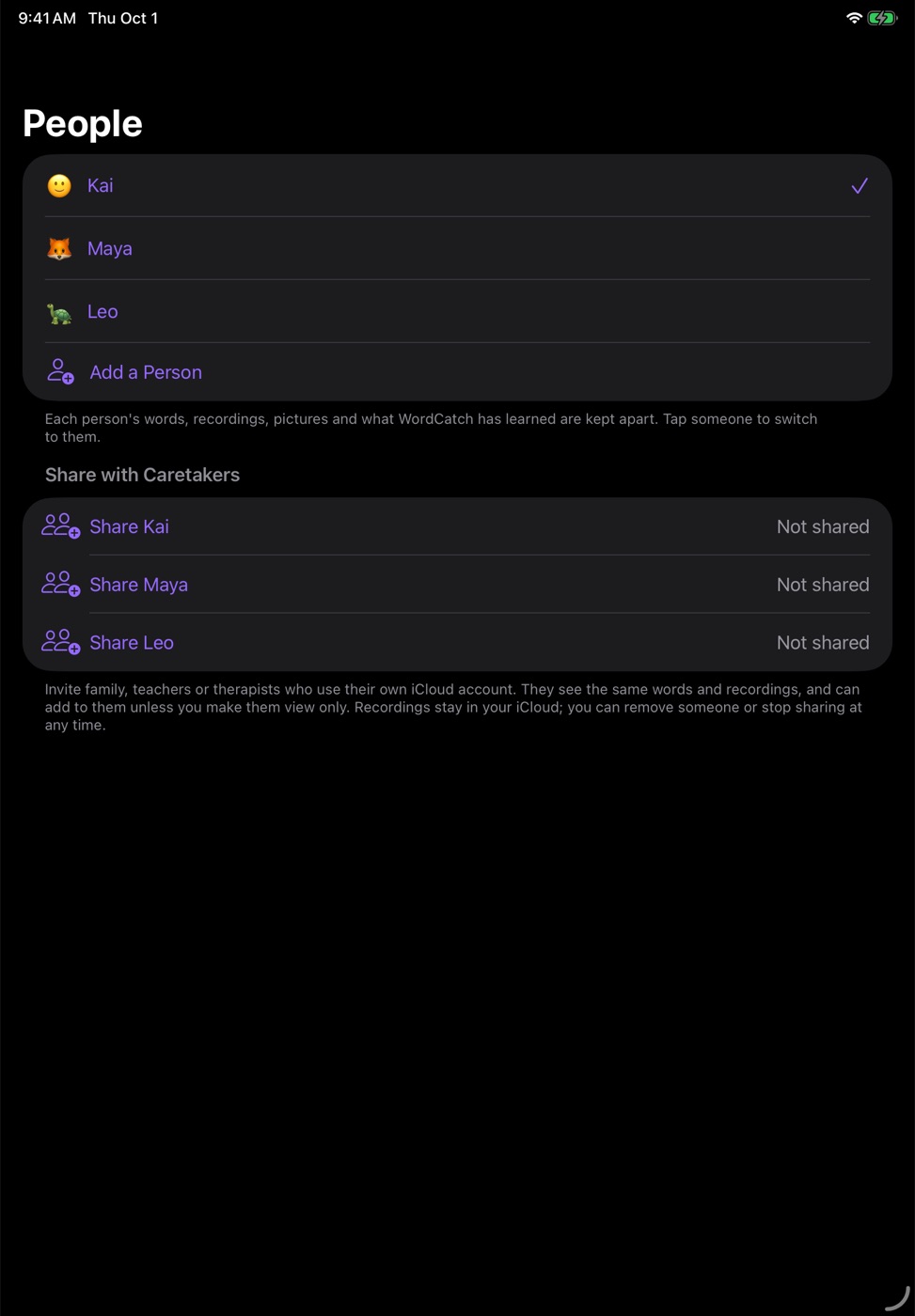915x1316 pixels.
Task: Select Maya as the active person
Action: coord(457,248)
